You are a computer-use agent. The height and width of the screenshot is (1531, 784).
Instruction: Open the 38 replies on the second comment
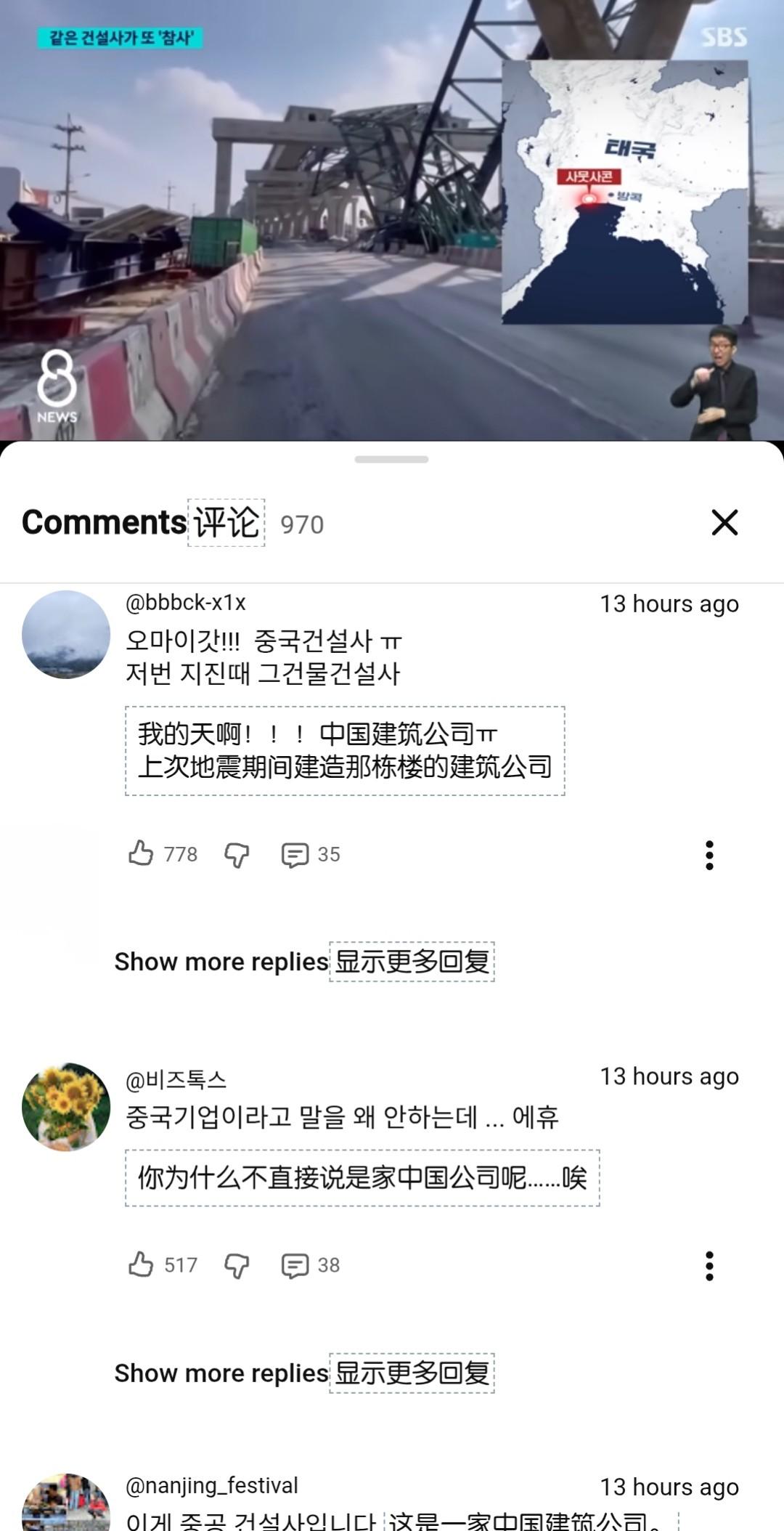coord(311,1266)
